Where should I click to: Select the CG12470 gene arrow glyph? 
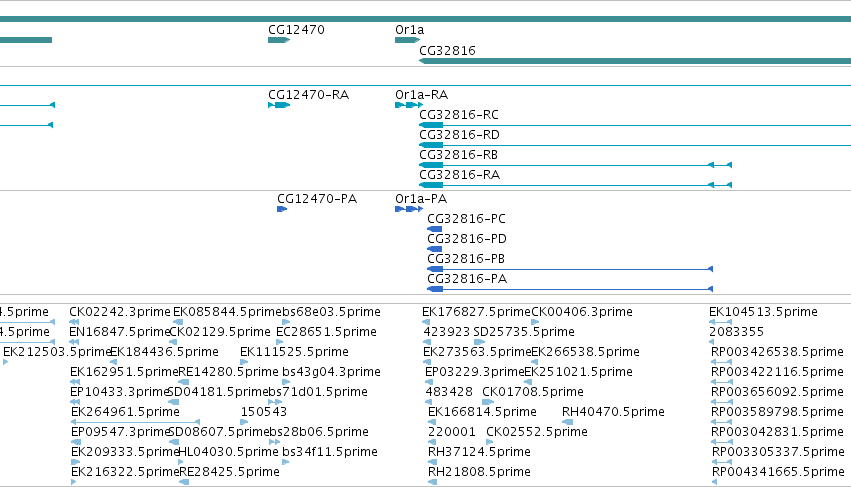coord(279,40)
